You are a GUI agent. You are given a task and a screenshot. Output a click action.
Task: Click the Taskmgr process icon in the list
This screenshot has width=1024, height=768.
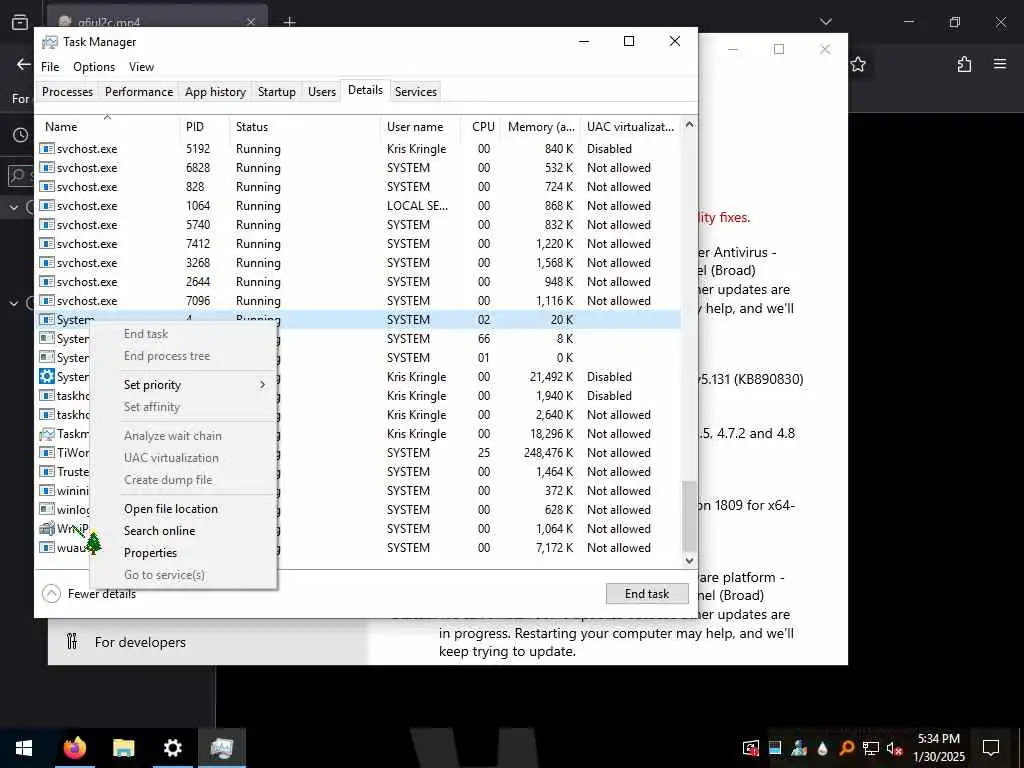coord(46,434)
